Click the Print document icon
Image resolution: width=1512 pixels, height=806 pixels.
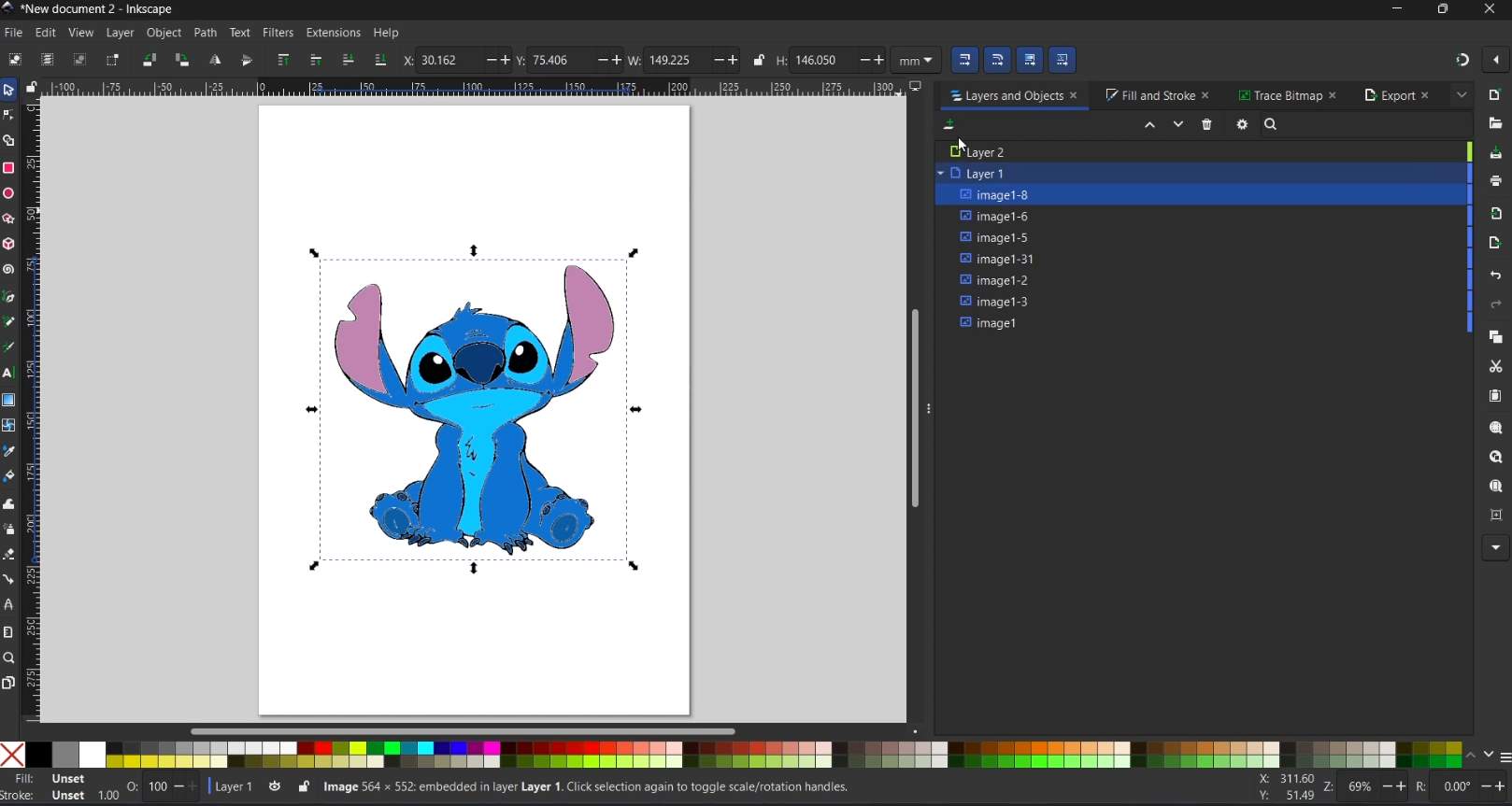pos(1495,181)
